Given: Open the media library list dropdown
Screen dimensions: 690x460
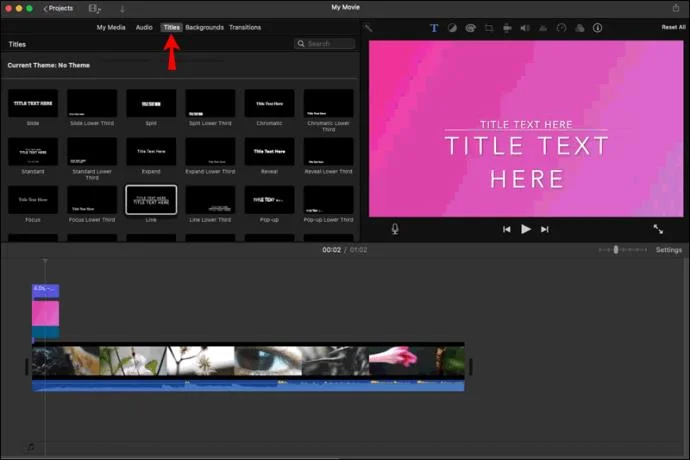Looking at the screenshot, I should 94,8.
